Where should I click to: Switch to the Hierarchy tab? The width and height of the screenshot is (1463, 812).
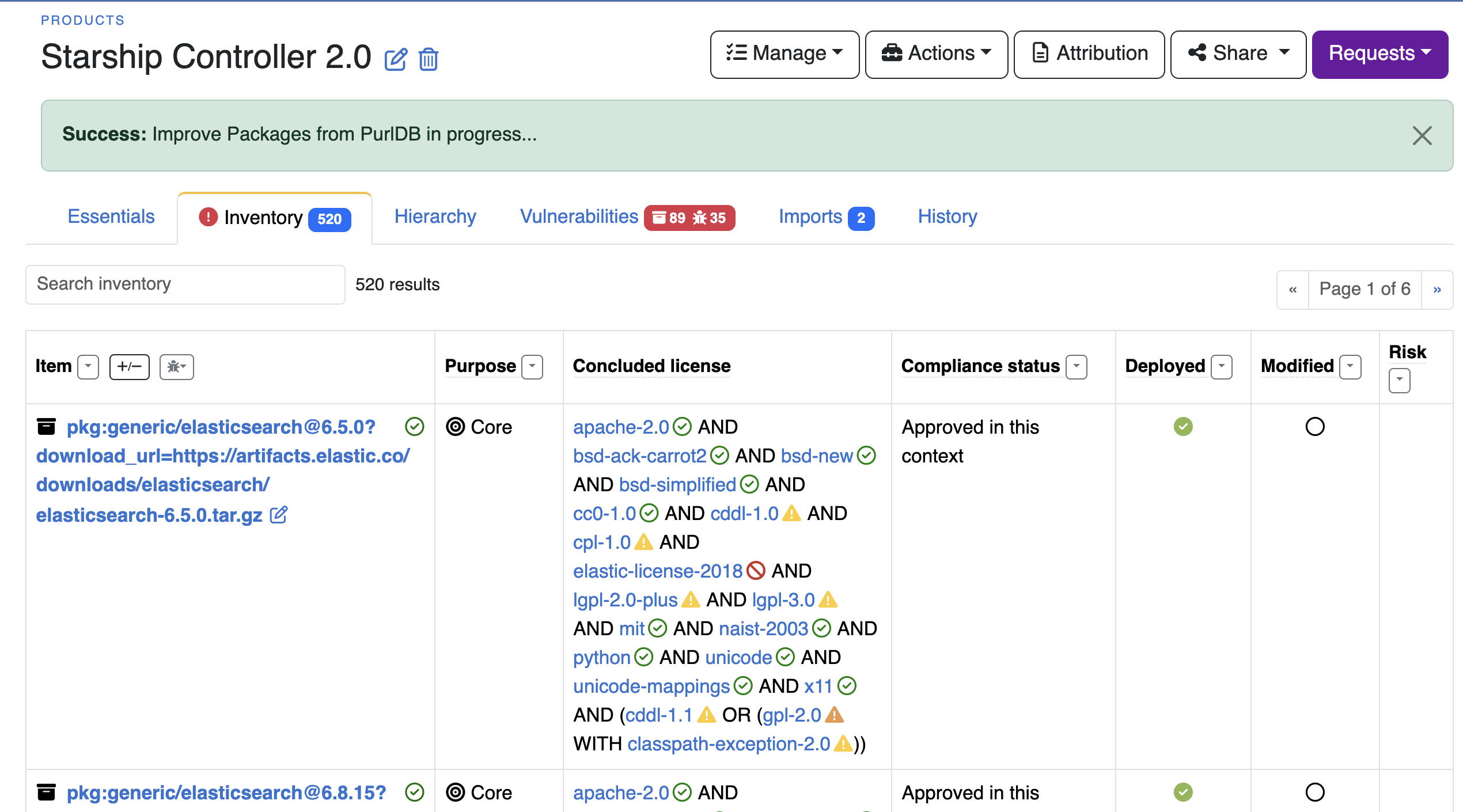tap(435, 217)
